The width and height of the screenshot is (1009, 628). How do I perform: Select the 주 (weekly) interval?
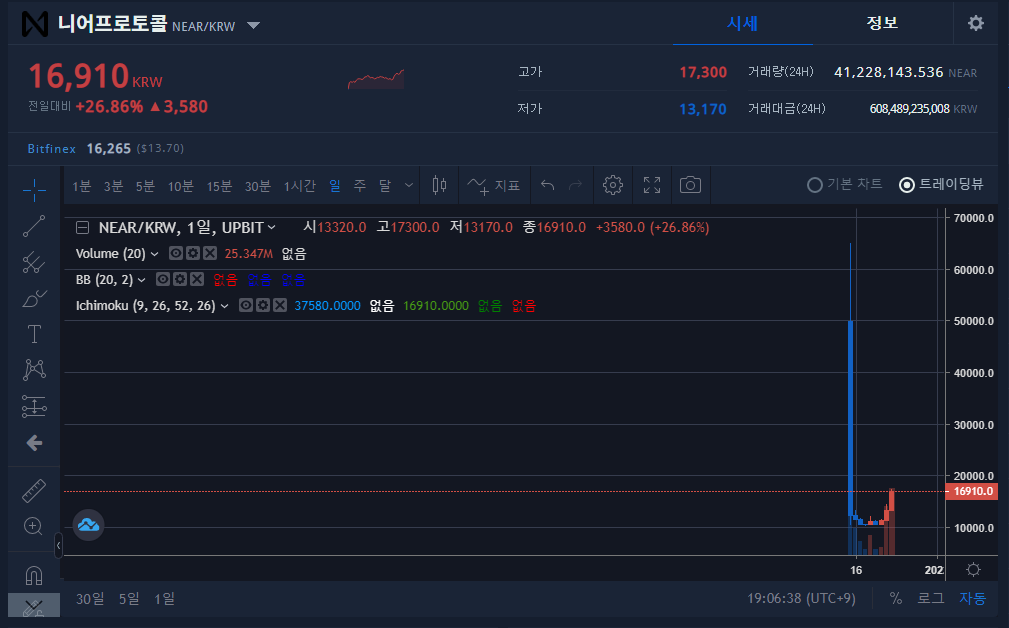pyautogui.click(x=360, y=185)
